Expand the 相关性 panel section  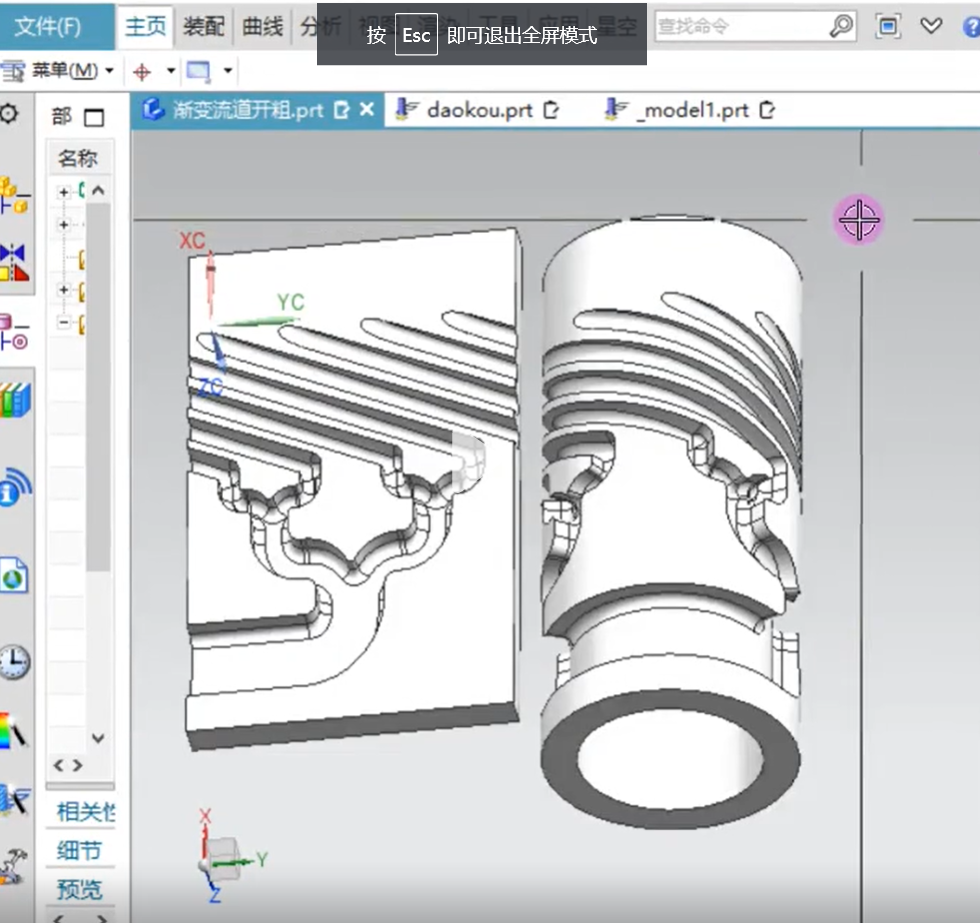click(85, 812)
